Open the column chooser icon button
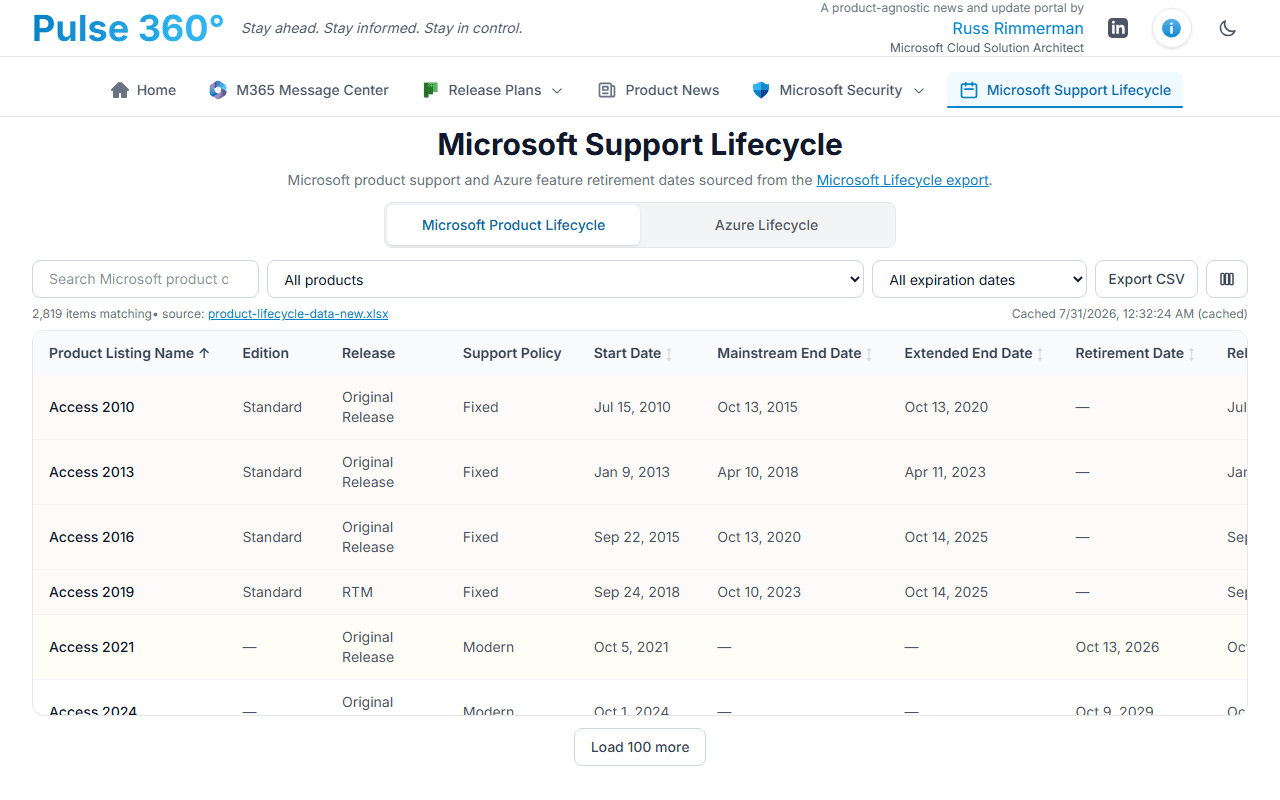 point(1227,279)
